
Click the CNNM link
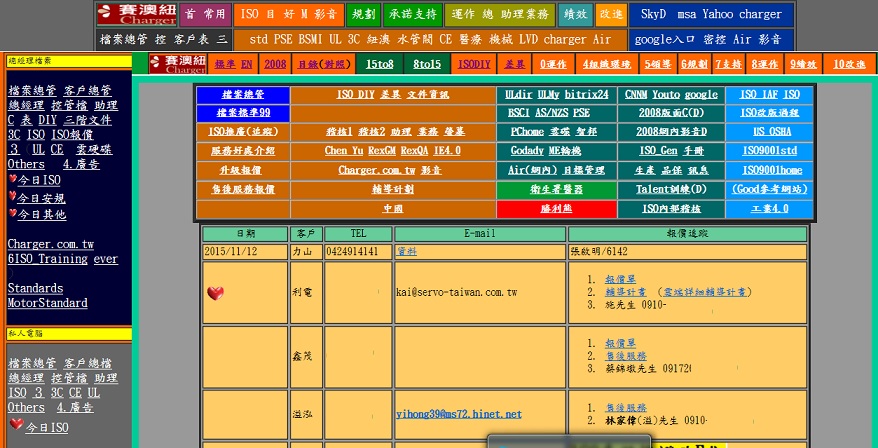coord(637,95)
